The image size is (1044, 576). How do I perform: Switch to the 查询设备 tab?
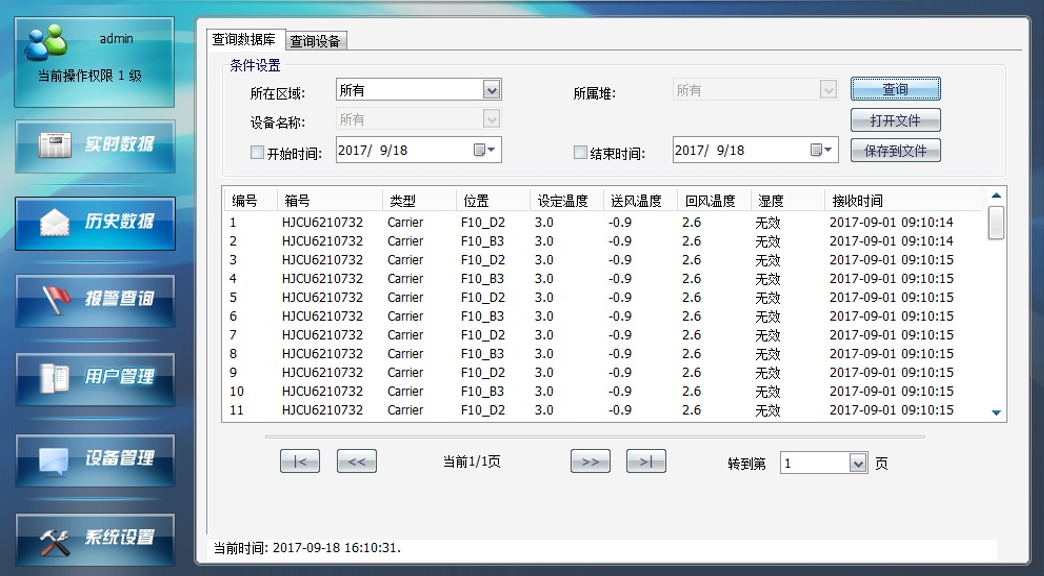(316, 41)
